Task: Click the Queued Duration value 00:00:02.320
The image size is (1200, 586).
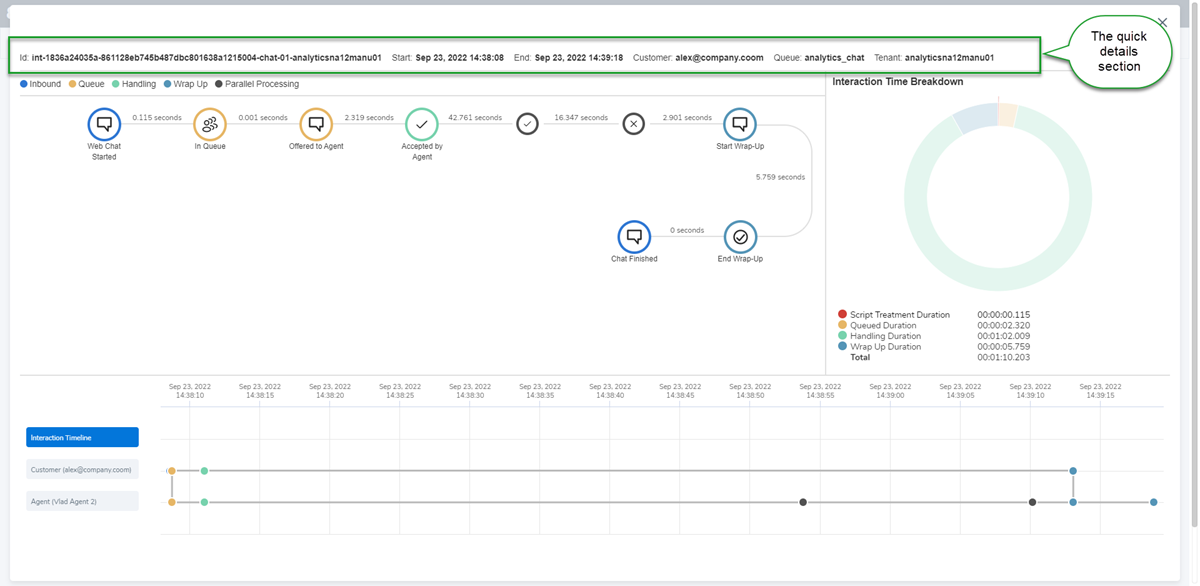Action: point(1003,325)
